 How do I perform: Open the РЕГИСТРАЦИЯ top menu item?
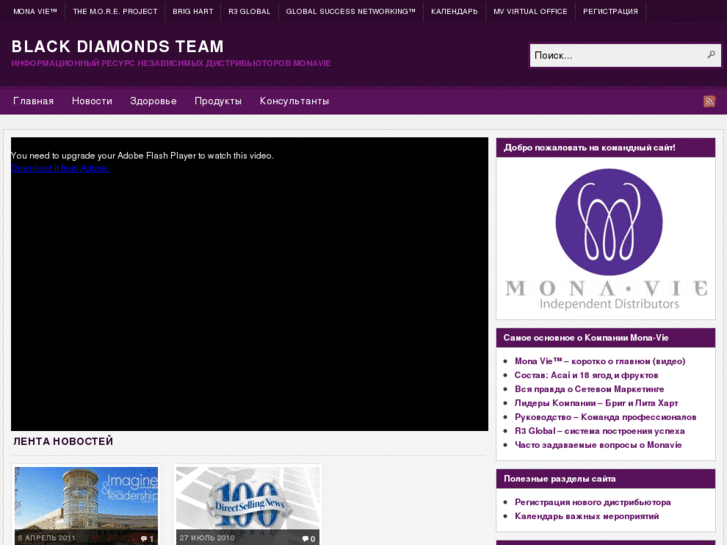[610, 11]
